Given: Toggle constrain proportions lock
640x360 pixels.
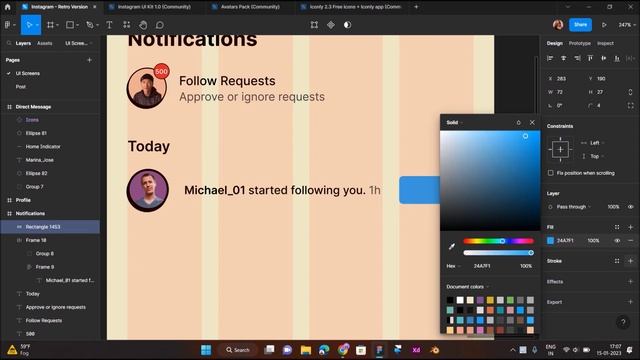Looking at the screenshot, I should pos(631,92).
